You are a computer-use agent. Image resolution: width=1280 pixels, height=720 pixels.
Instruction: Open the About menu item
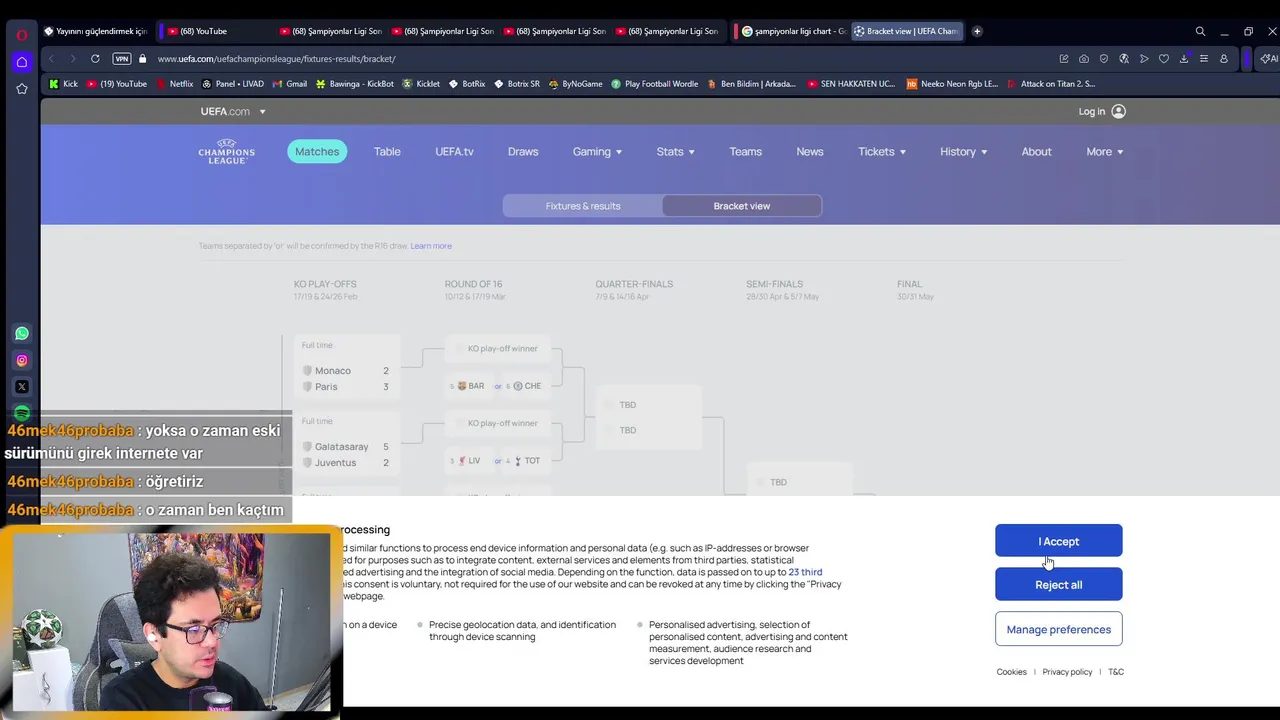click(1036, 151)
